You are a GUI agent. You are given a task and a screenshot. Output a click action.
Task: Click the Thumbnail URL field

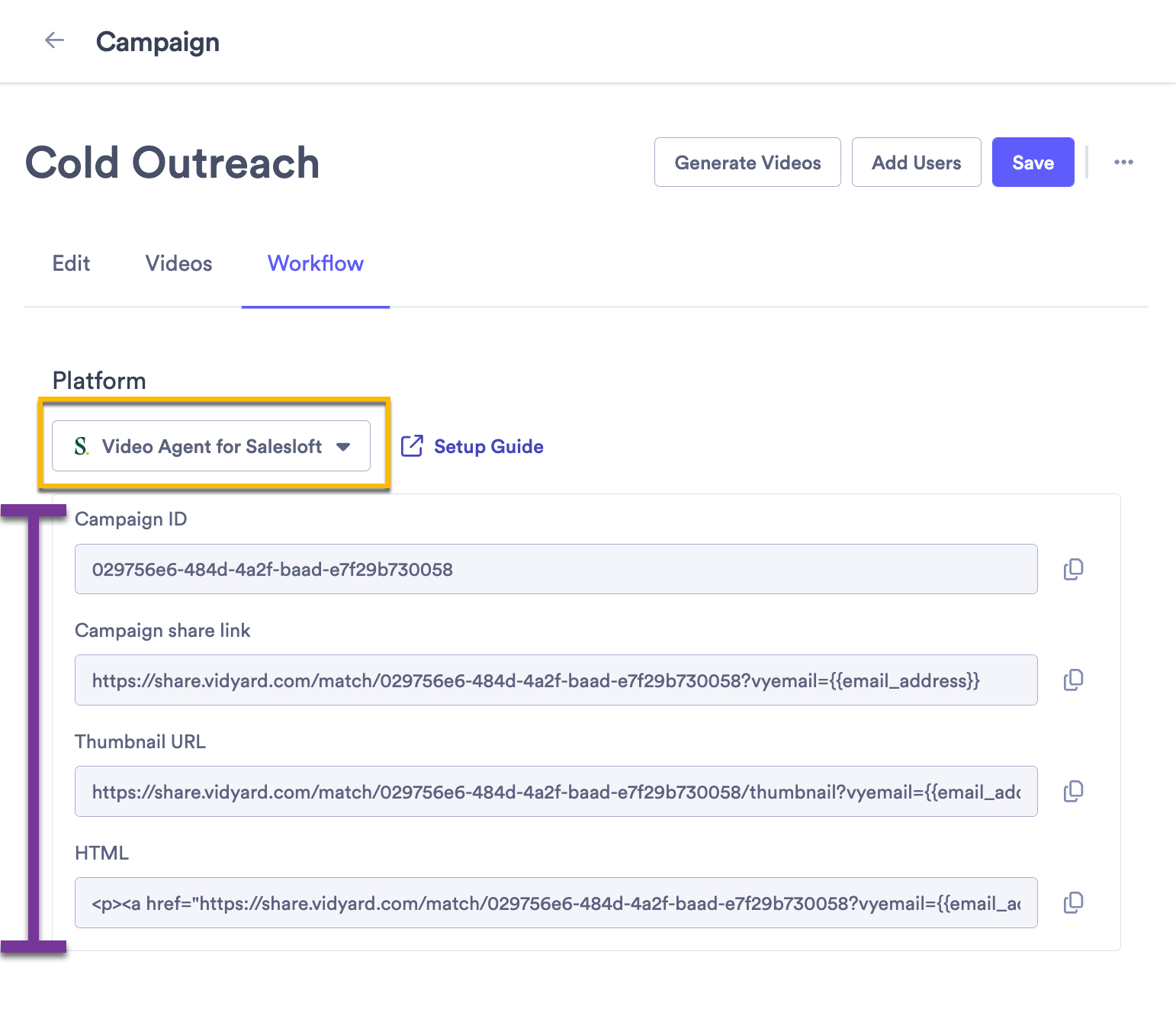click(556, 791)
